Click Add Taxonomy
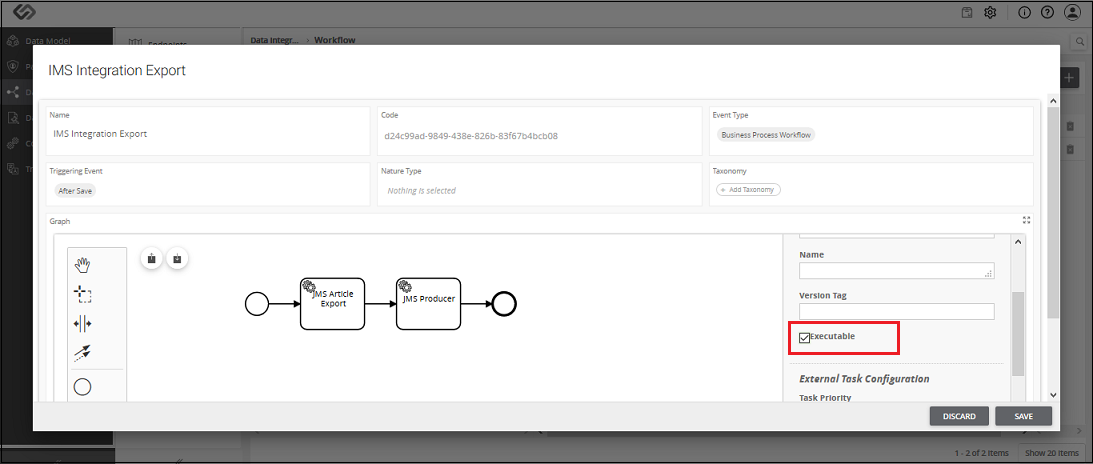 pos(748,190)
